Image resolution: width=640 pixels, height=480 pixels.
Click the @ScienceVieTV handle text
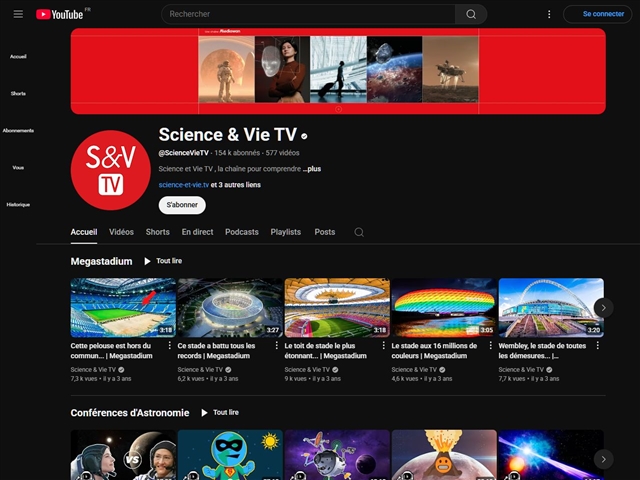tap(184, 153)
